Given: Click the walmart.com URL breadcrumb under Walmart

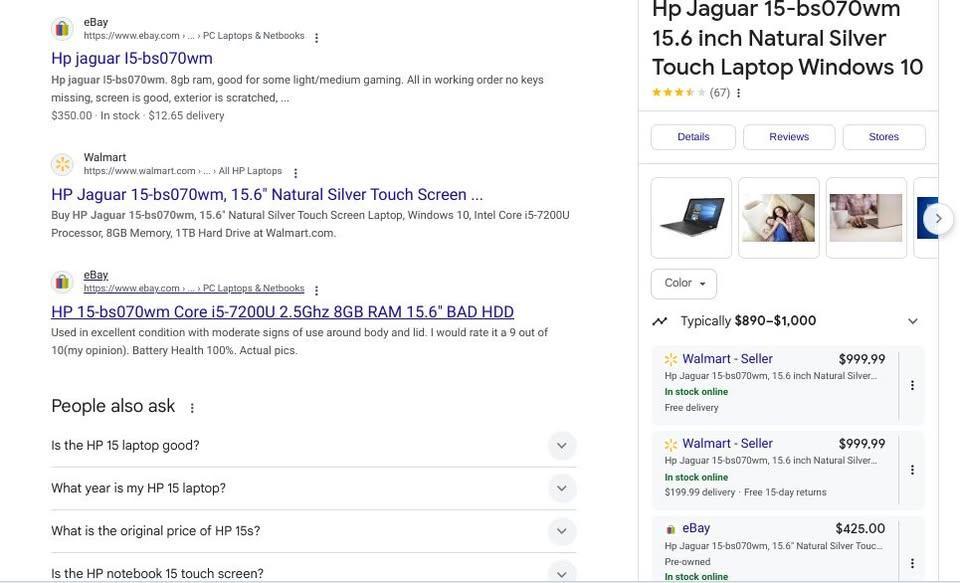Looking at the screenshot, I should pos(183,171).
